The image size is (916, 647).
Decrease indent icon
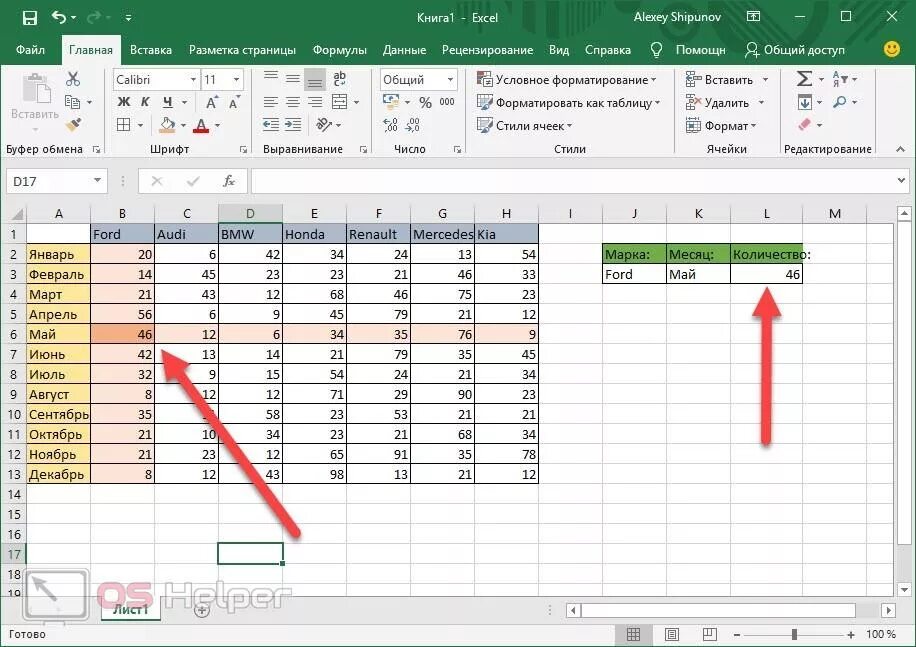270,124
